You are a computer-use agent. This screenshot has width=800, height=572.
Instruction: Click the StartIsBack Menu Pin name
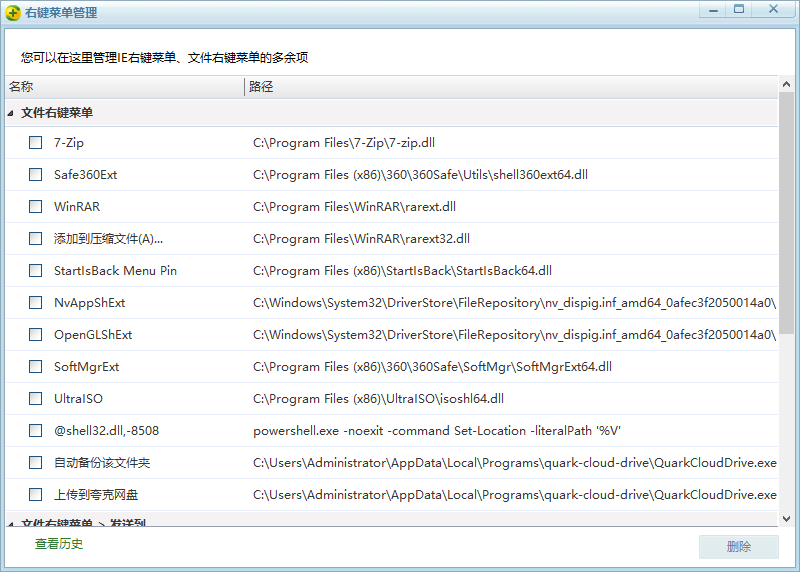click(115, 270)
